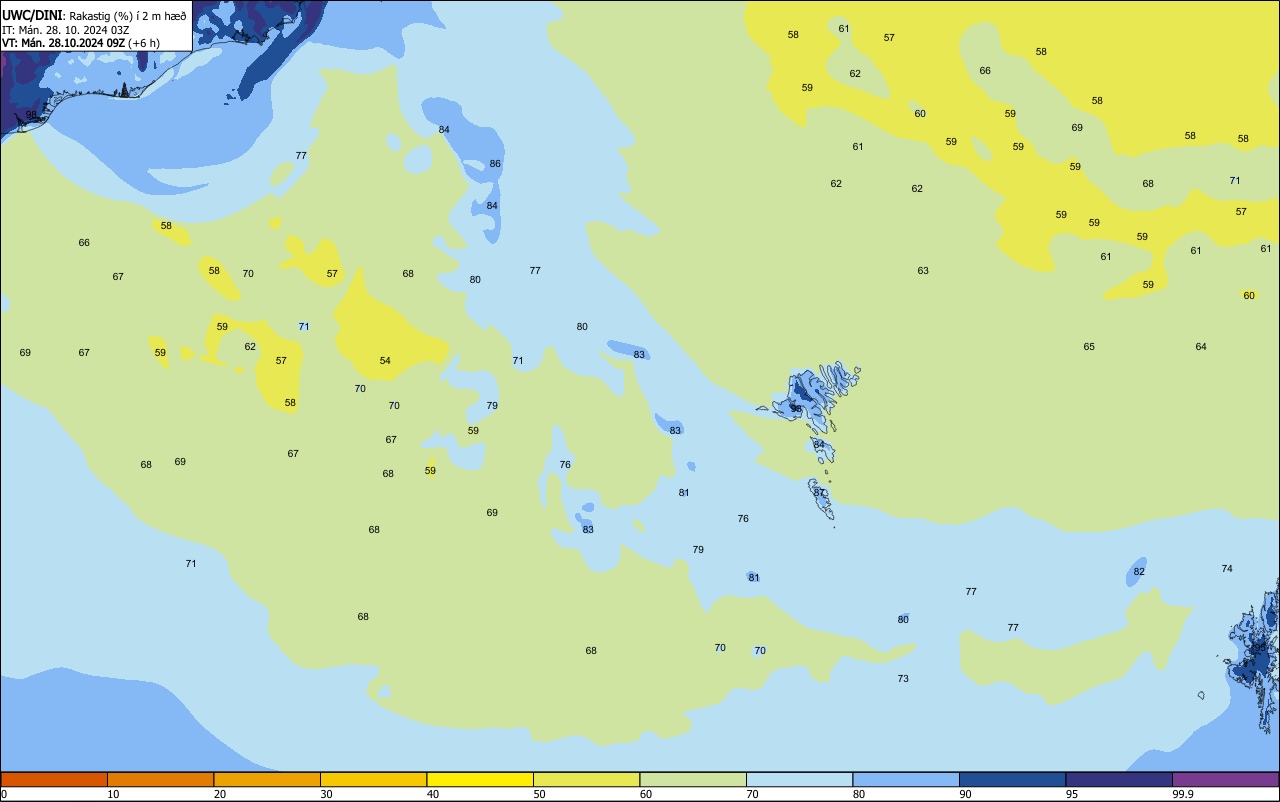1280x802 pixels.
Task: Select the map value 64
Action: (1201, 347)
